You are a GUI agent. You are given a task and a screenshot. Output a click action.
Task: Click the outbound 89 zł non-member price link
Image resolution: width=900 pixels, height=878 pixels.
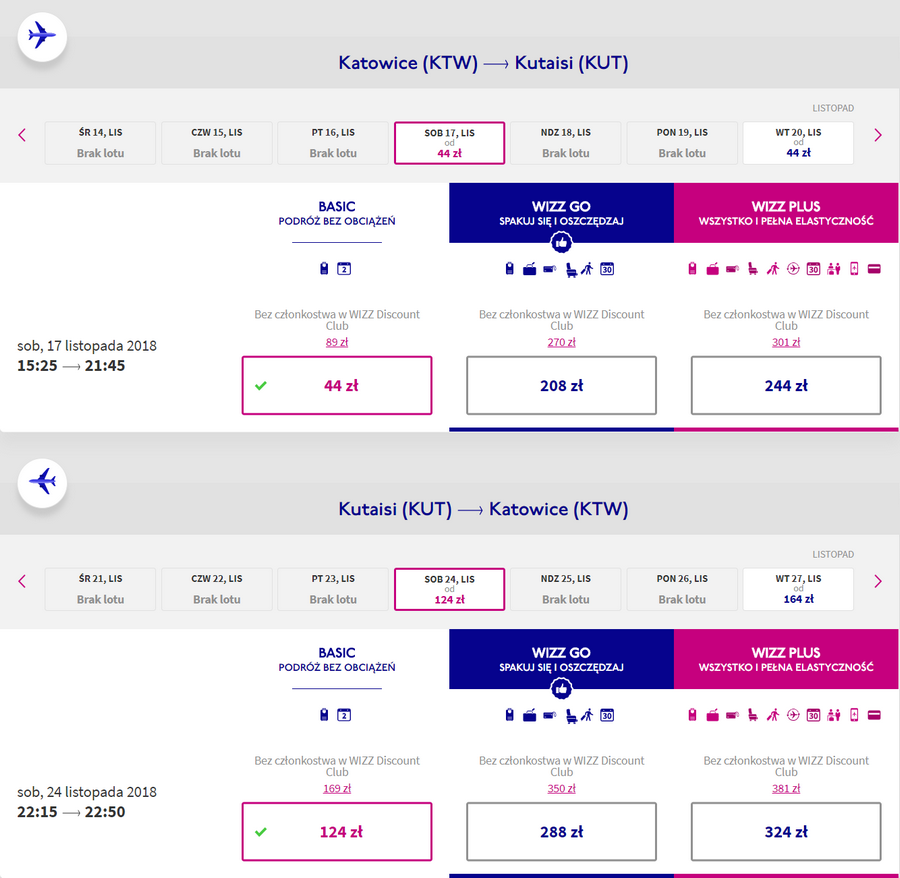(x=337, y=343)
